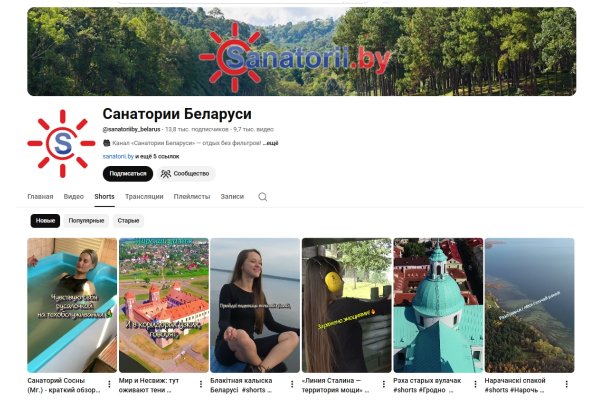This screenshot has height=400, width=600.
Task: Switch to the Видео tab
Action: 73,197
